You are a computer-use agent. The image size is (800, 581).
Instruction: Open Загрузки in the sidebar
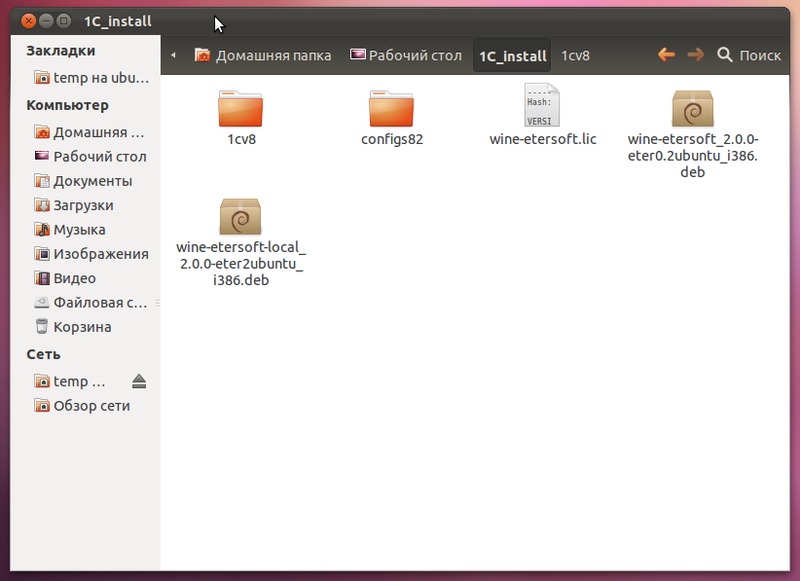(83, 205)
